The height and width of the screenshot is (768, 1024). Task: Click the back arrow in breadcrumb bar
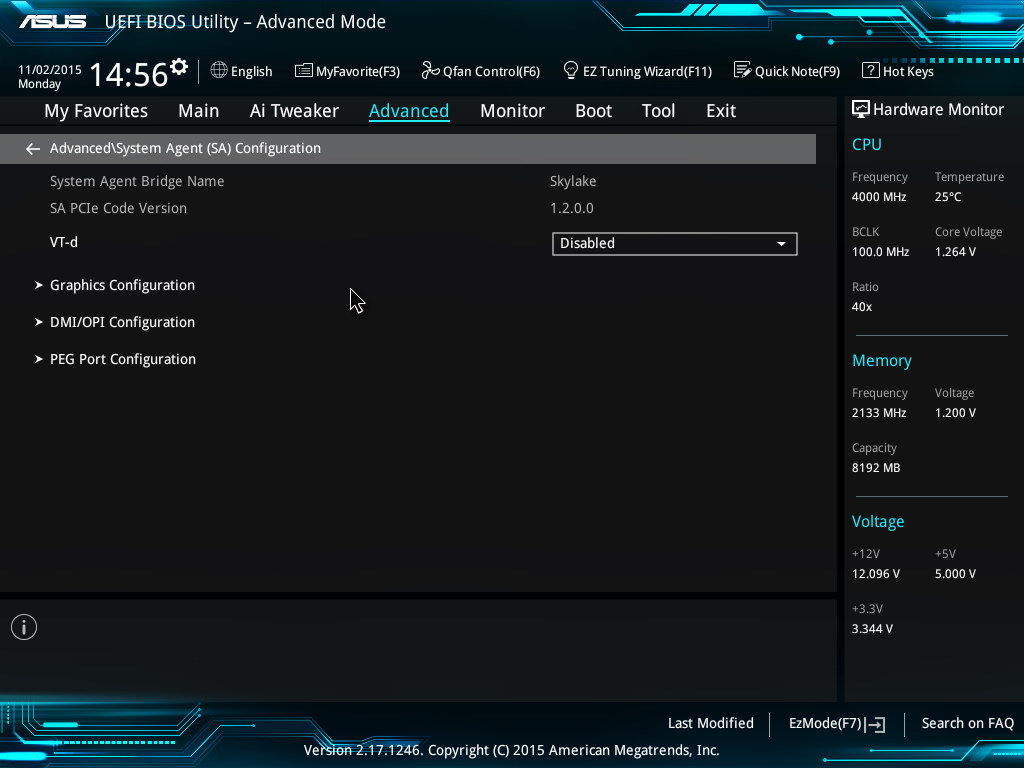coord(33,149)
